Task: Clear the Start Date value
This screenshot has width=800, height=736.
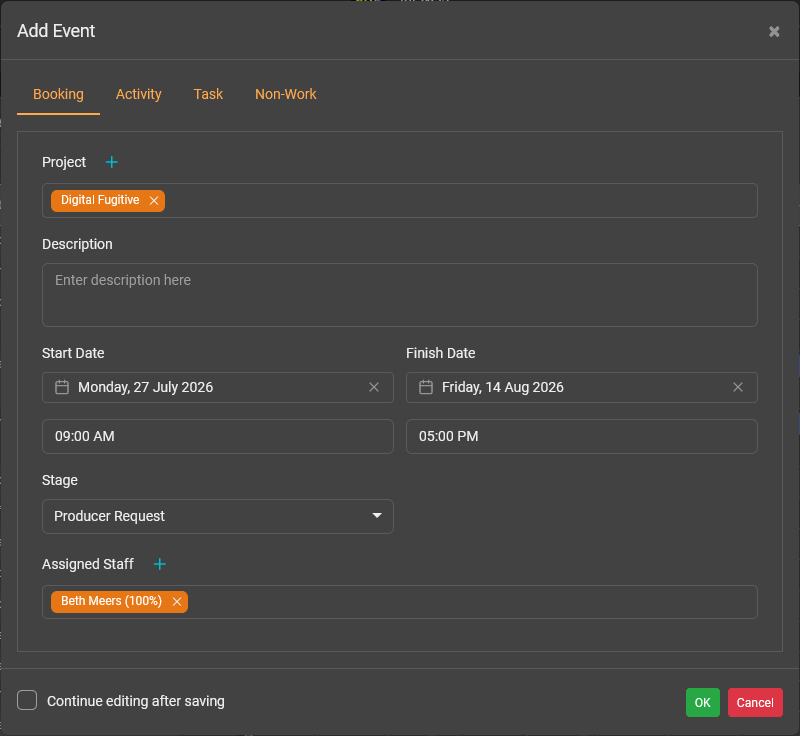Action: point(374,387)
